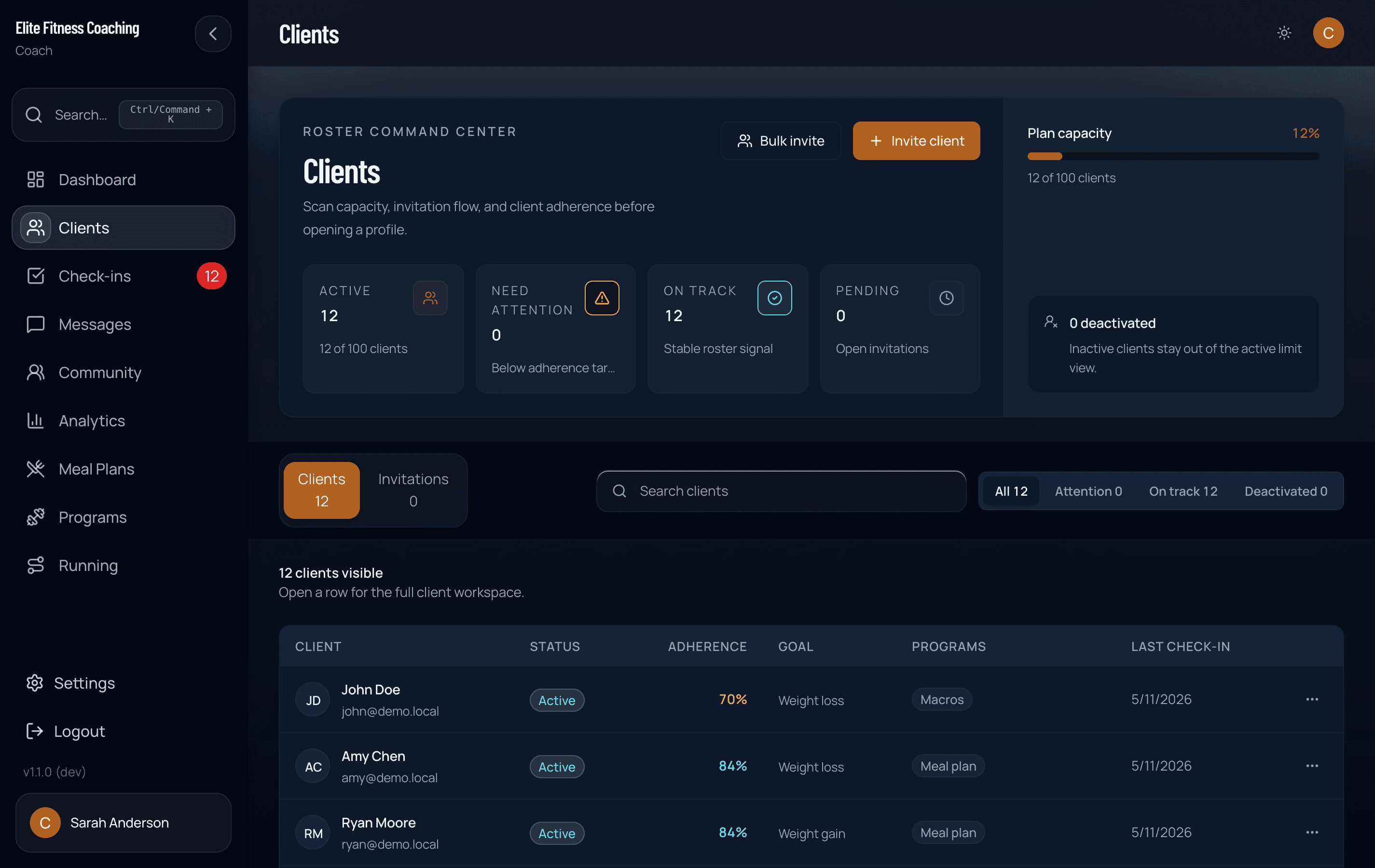Open the Running section
Viewport: 1375px width, 868px height.
(124, 566)
